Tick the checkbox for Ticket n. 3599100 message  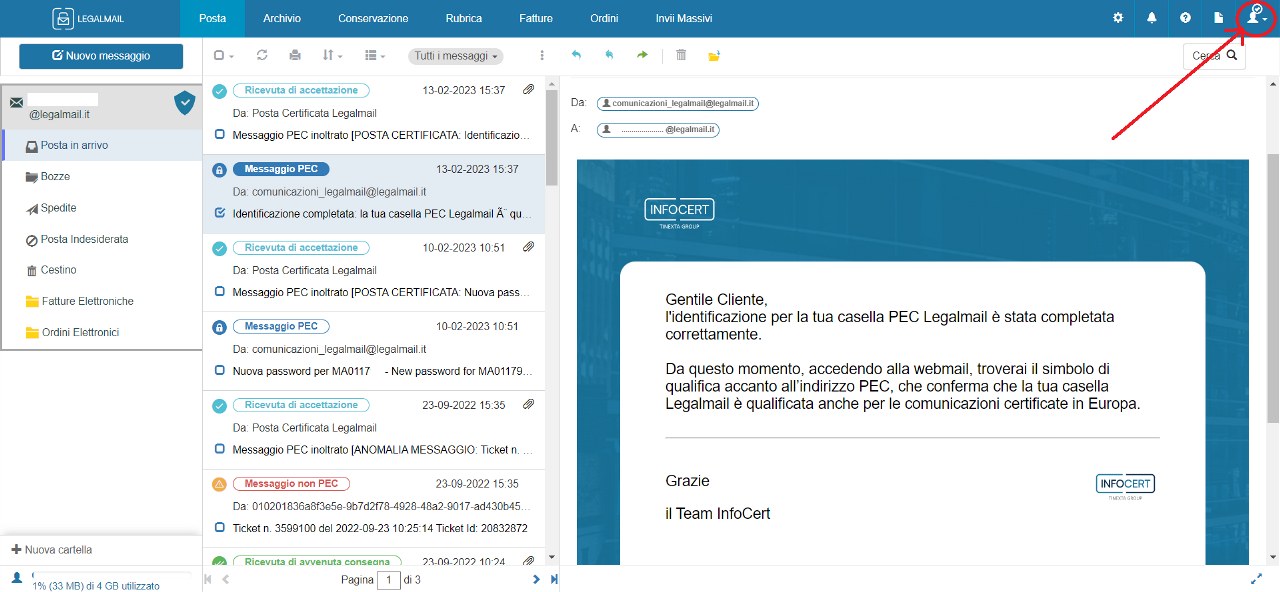click(220, 528)
